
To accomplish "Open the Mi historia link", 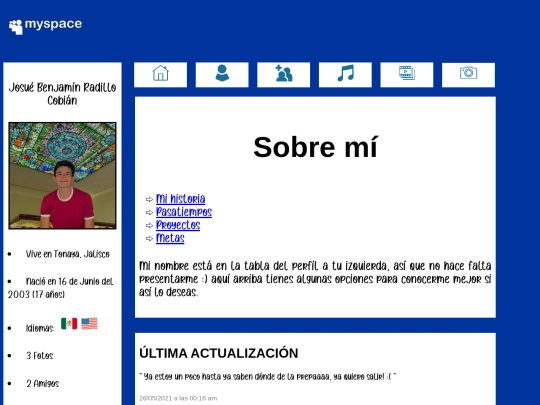I will click(180, 199).
